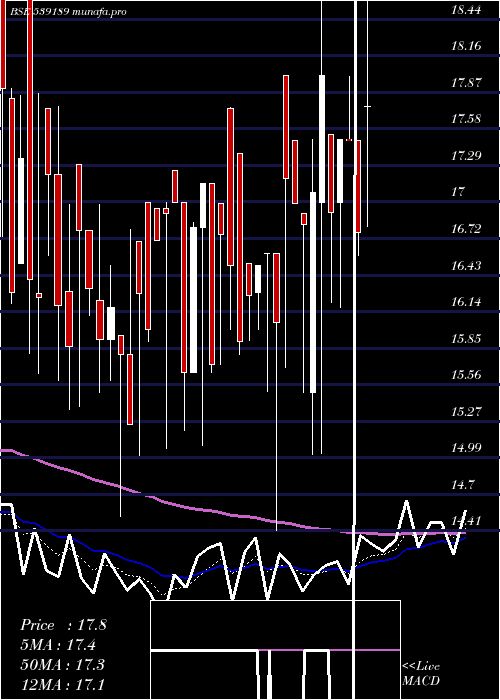Click the <<Live MACD label
Screen dimensions: 500x700
point(421,674)
